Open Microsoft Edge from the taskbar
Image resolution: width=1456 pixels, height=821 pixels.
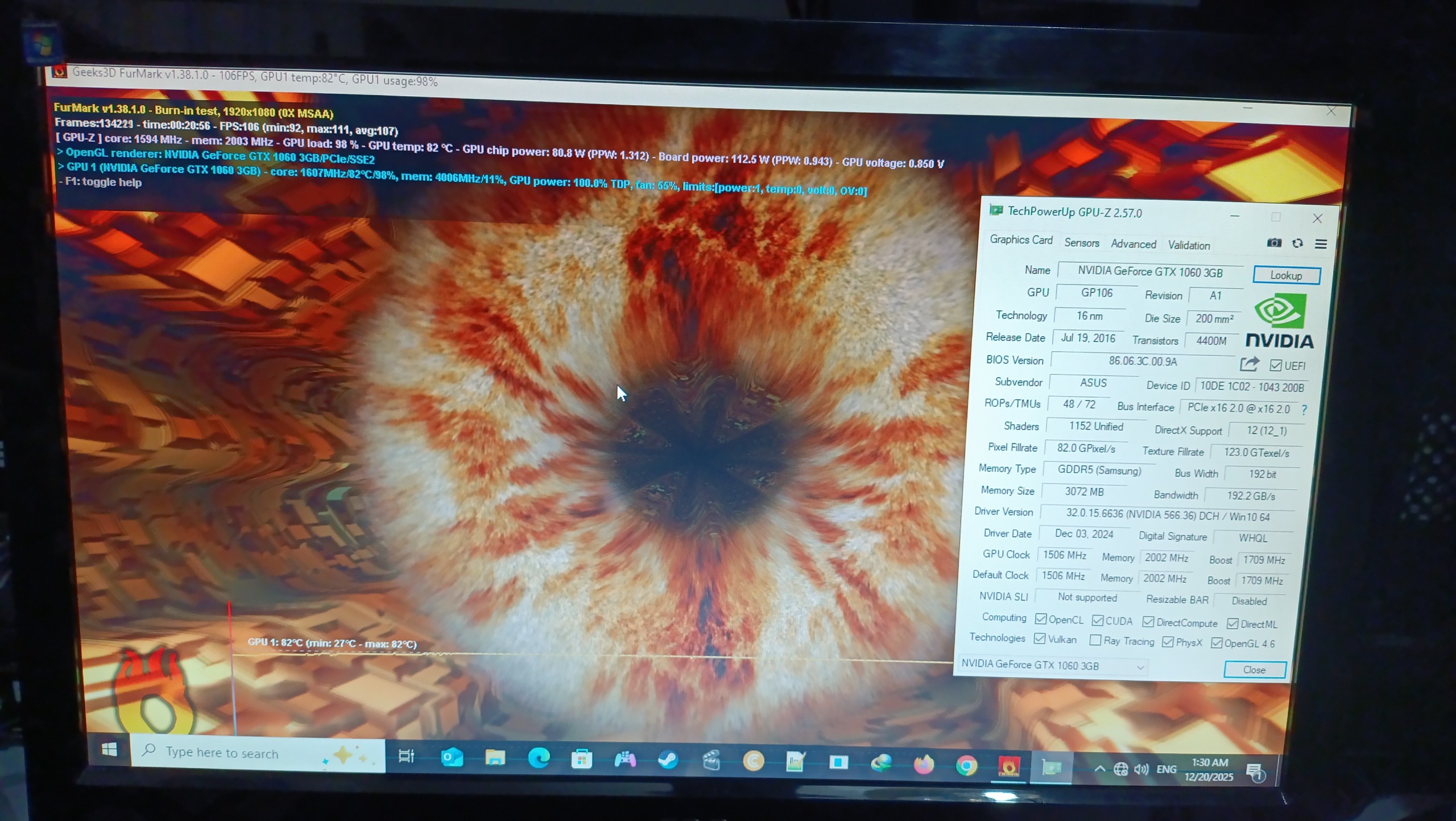pos(539,758)
